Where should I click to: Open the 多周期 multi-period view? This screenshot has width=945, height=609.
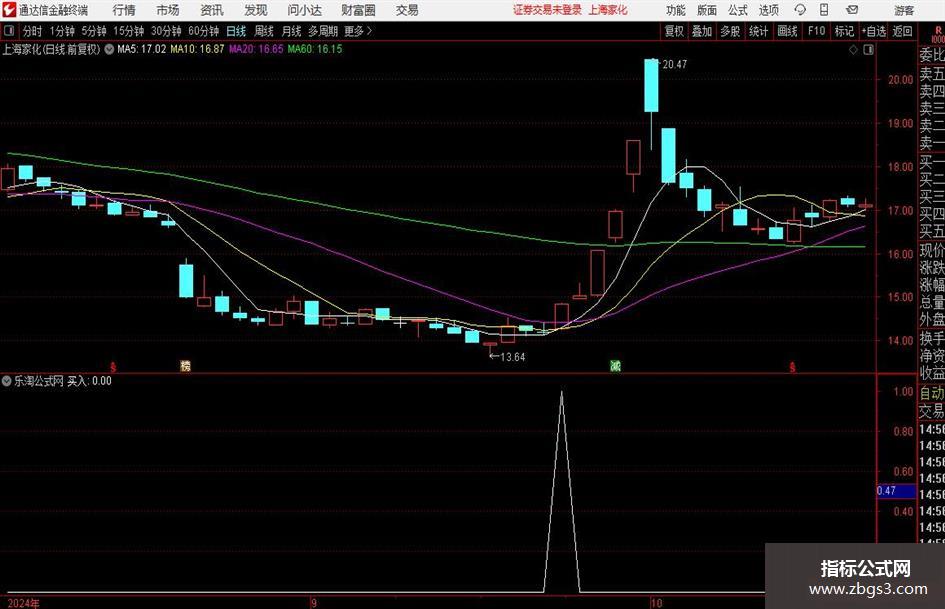point(323,31)
